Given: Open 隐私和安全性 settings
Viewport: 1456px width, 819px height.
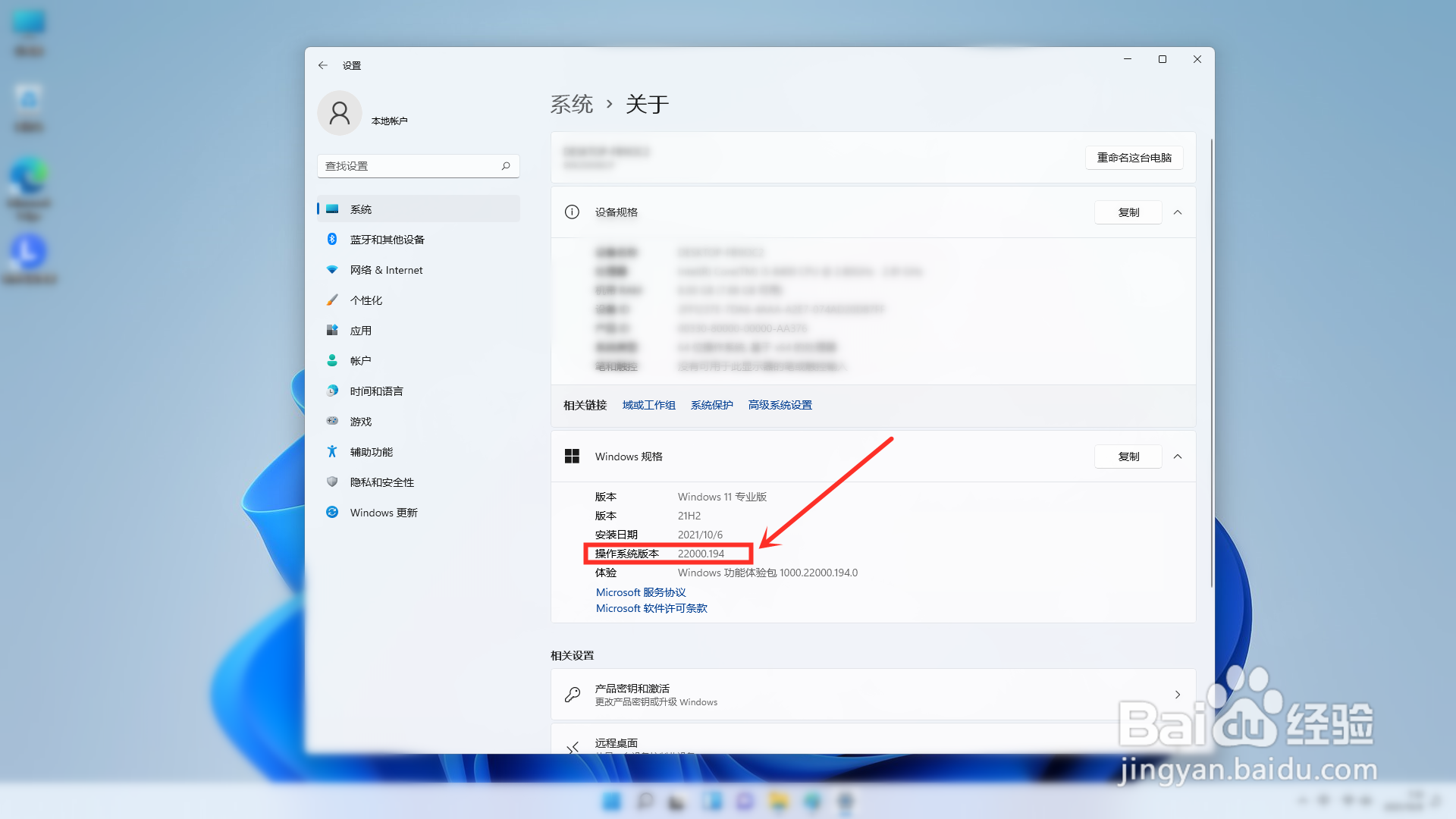Looking at the screenshot, I should click(x=418, y=482).
